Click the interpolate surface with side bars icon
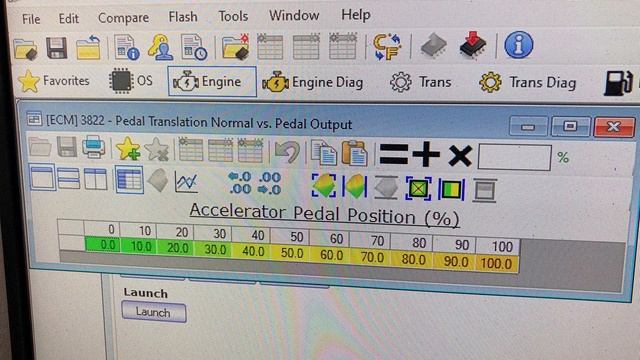 pos(354,187)
